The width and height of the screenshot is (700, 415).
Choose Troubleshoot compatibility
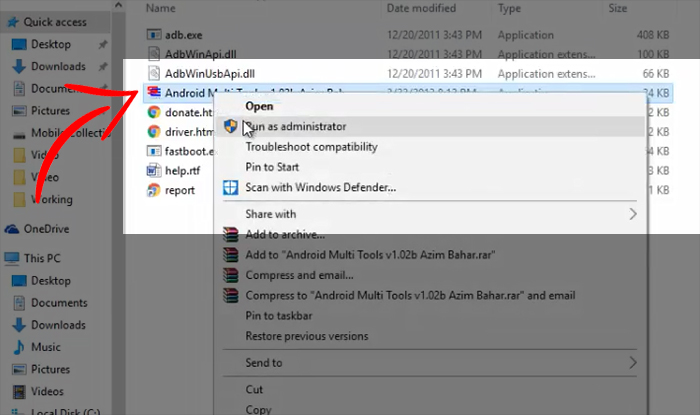click(x=311, y=147)
